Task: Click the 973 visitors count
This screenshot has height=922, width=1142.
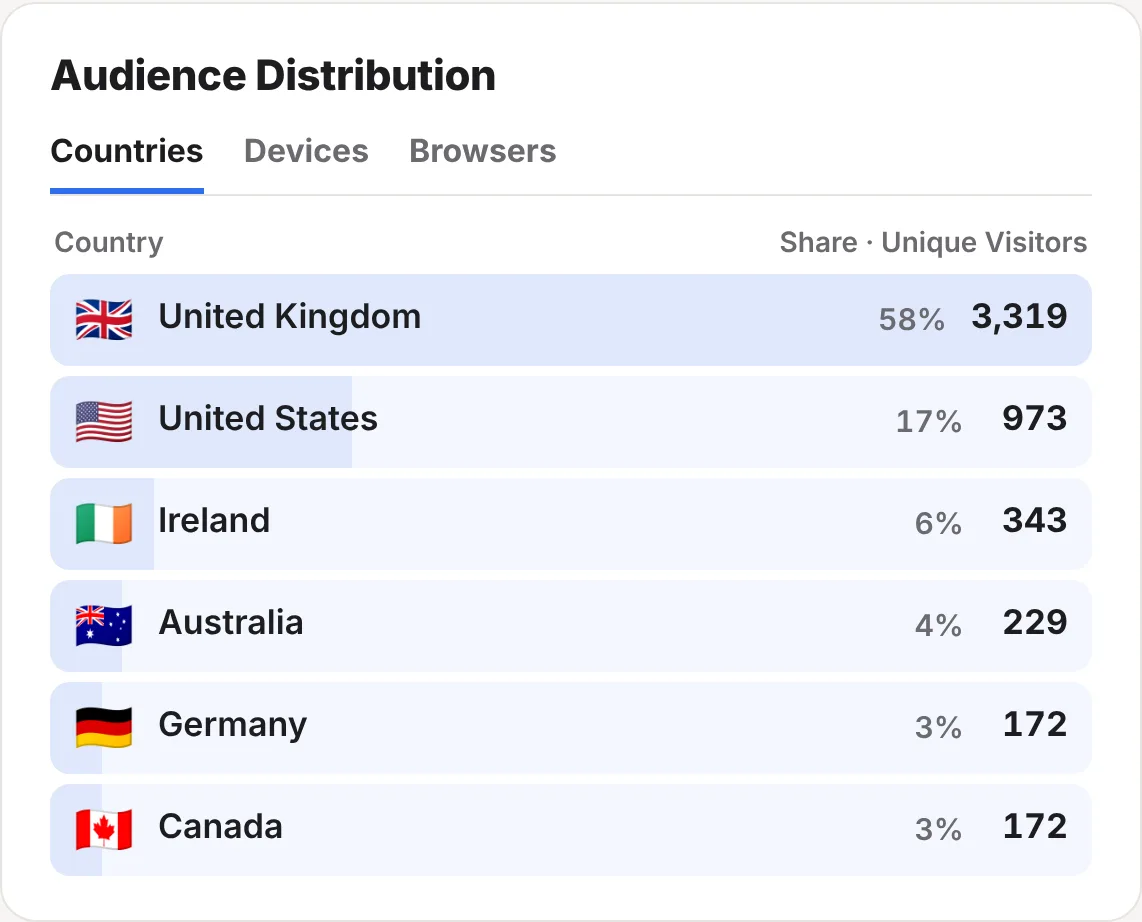Action: [x=1035, y=419]
